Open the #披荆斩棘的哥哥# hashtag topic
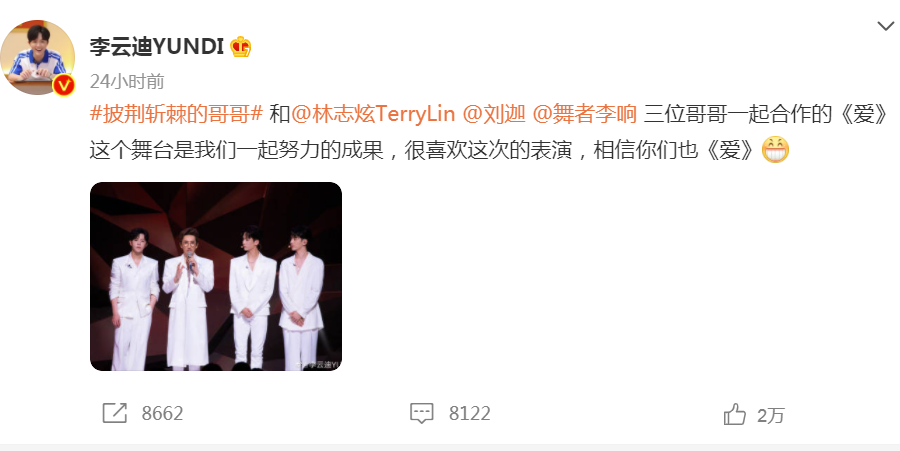This screenshot has height=451, width=900. [176, 114]
